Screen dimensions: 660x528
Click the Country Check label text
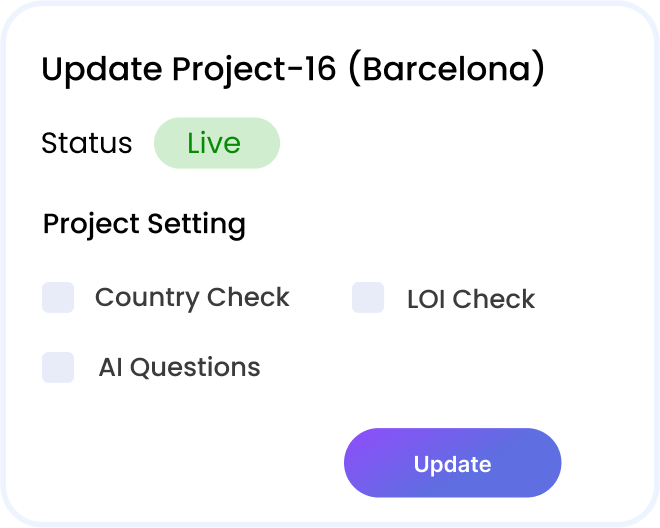pyautogui.click(x=192, y=298)
